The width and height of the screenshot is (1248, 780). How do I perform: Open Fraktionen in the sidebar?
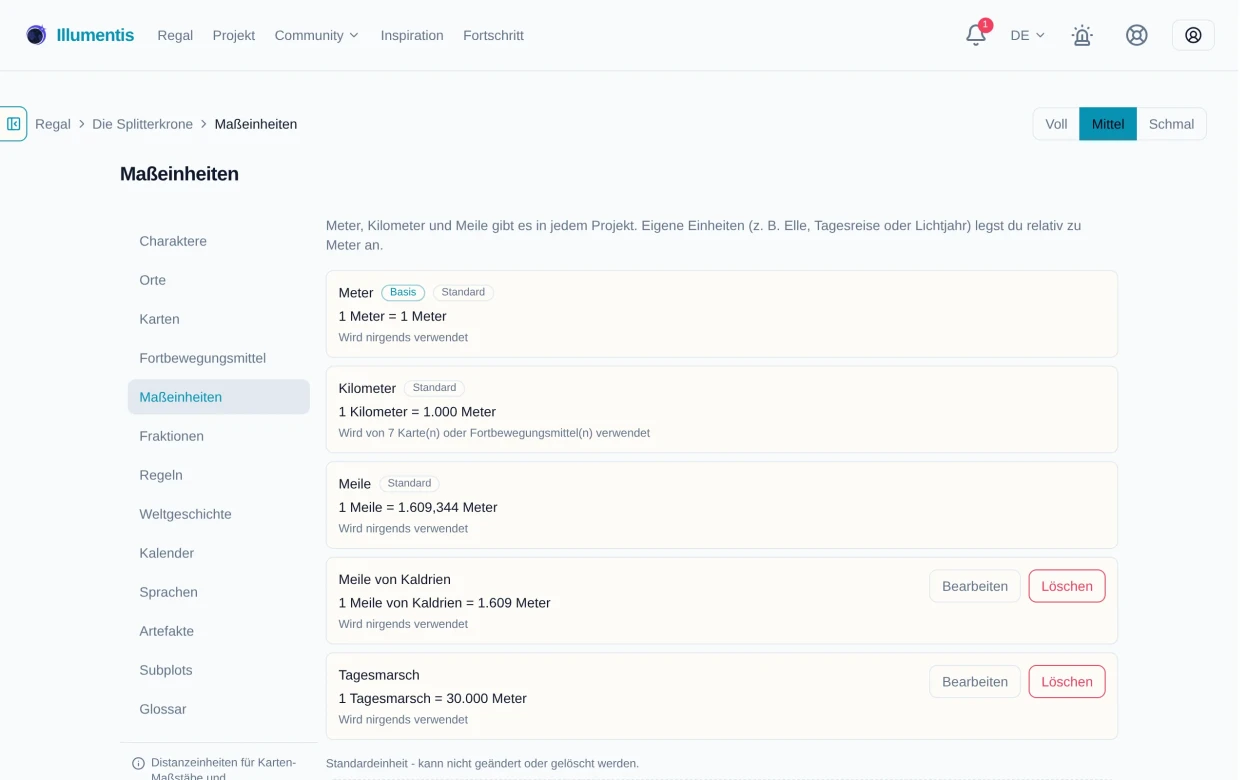point(219,436)
